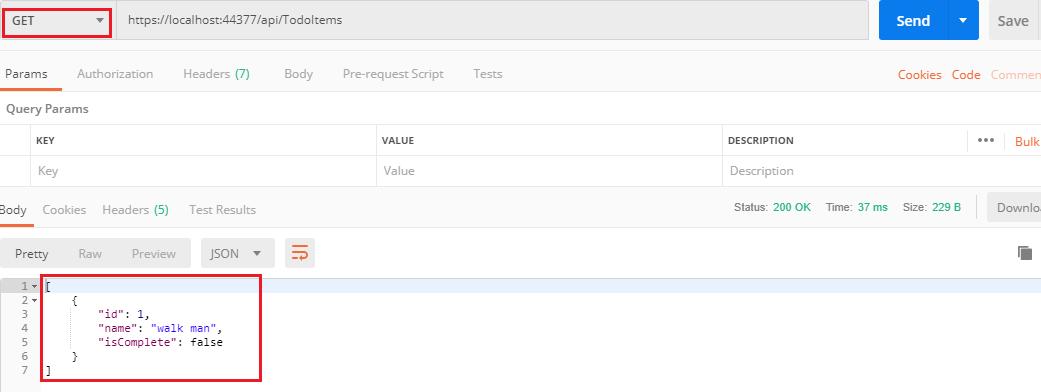This screenshot has height=392, width=1041.
Task: Open the request Headers (7) tab
Action: pyautogui.click(x=216, y=74)
